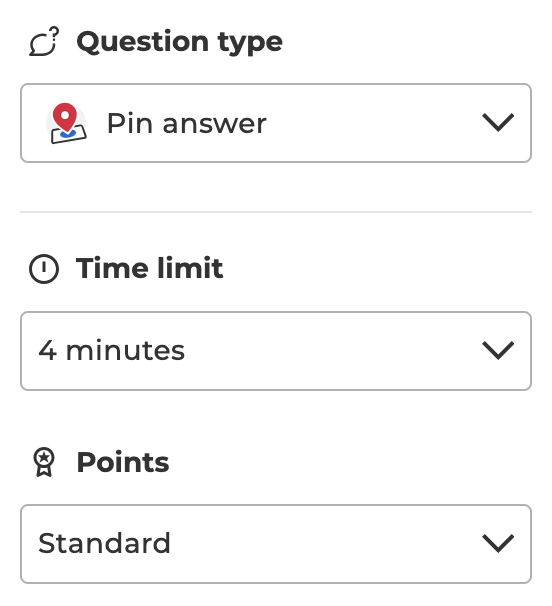Expand the Pin answer chevron arrow
The image size is (552, 606).
tap(498, 123)
